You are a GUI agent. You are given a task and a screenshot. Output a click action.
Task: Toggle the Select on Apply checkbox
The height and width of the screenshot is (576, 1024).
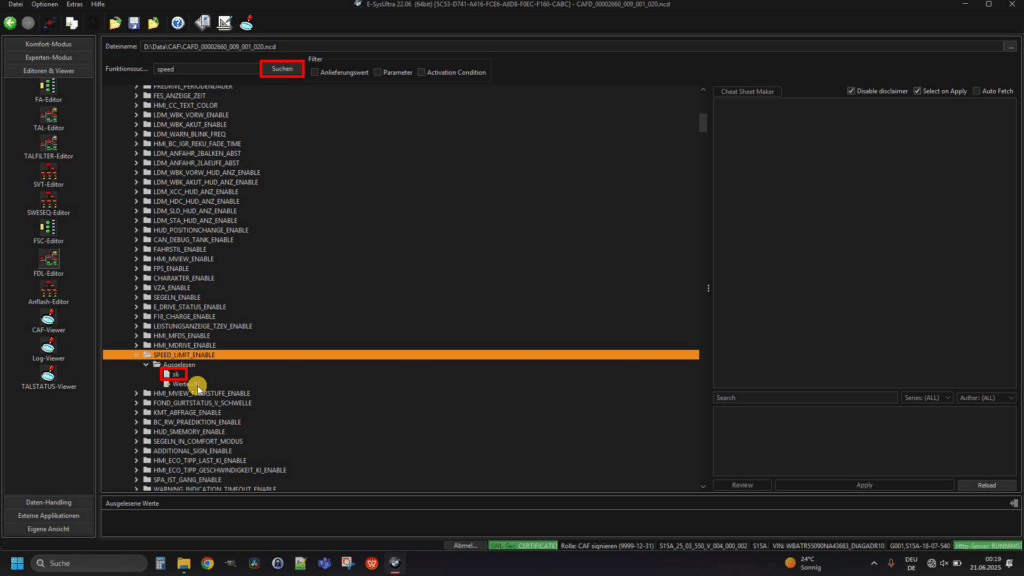(x=917, y=91)
